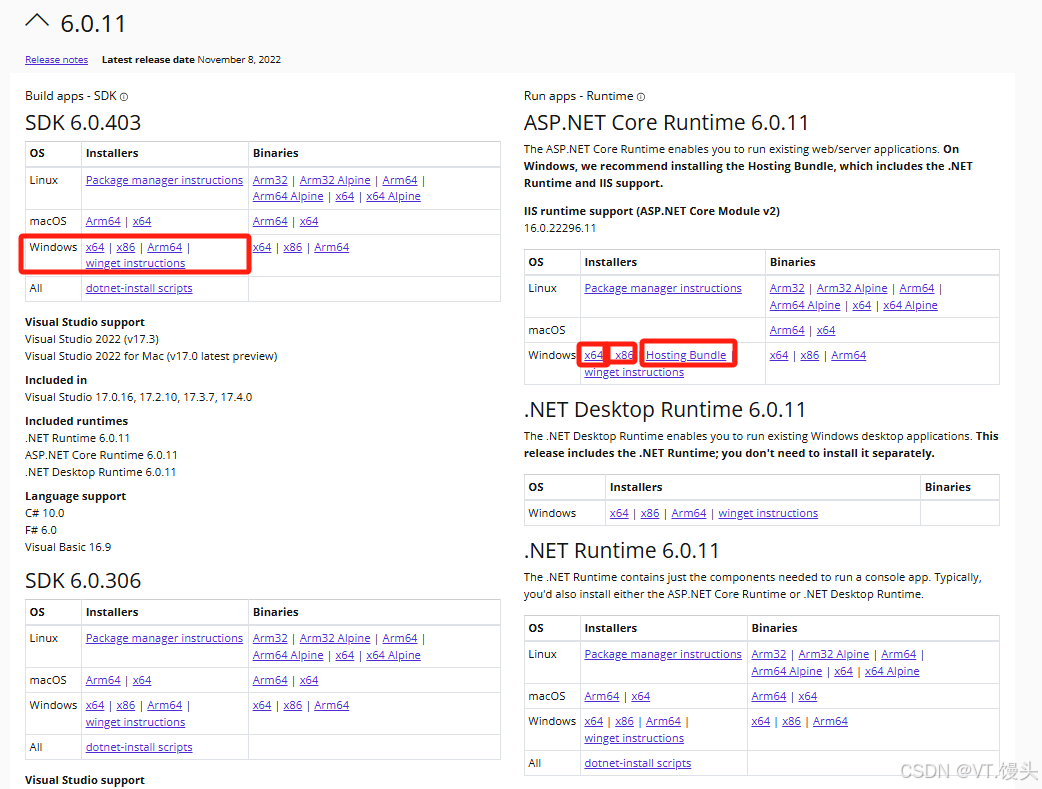Viewport: 1042px width, 789px height.
Task: Open .NET Runtime Linux Package manager instructions
Action: pos(663,655)
